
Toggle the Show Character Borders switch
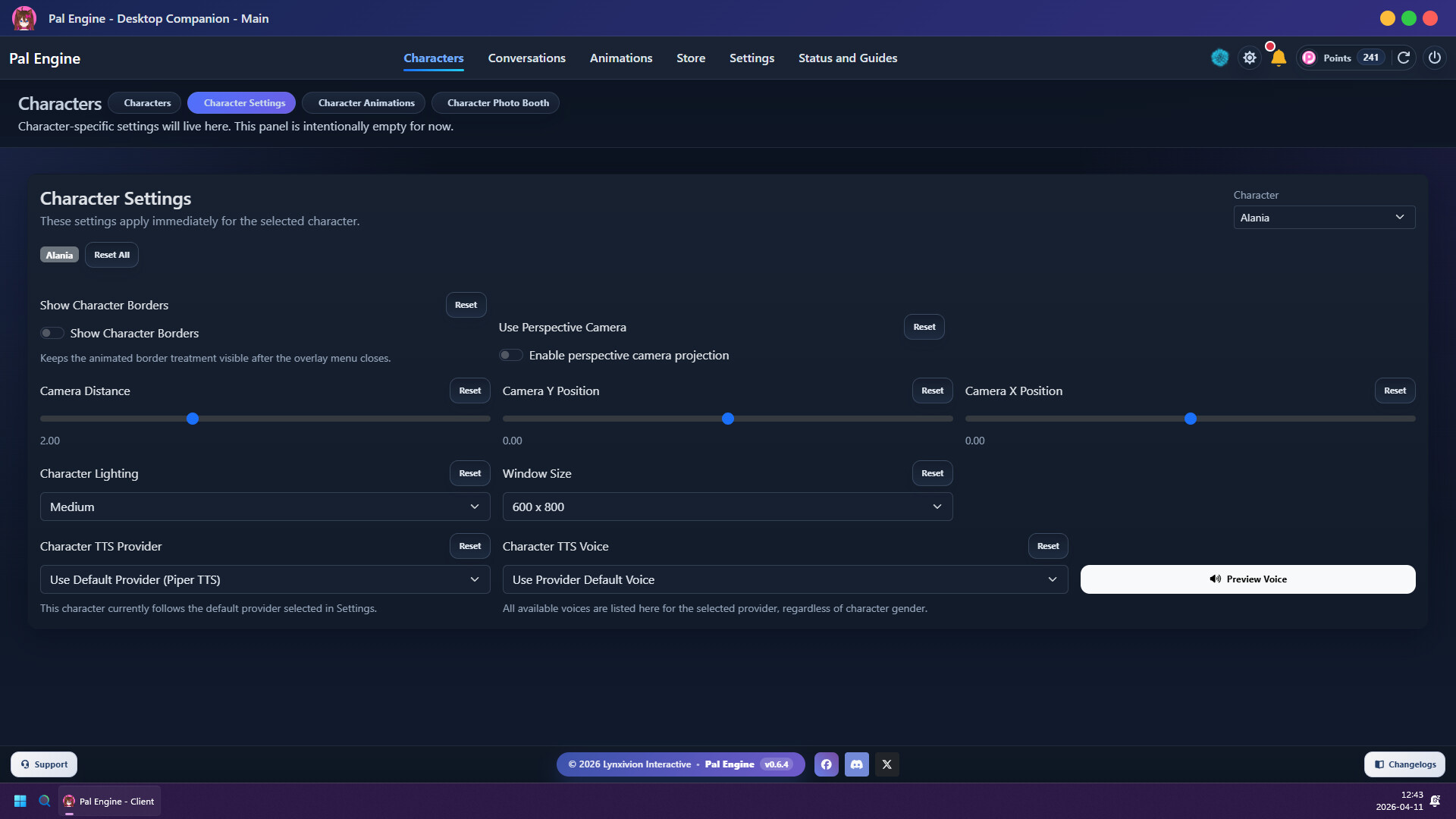click(x=52, y=333)
